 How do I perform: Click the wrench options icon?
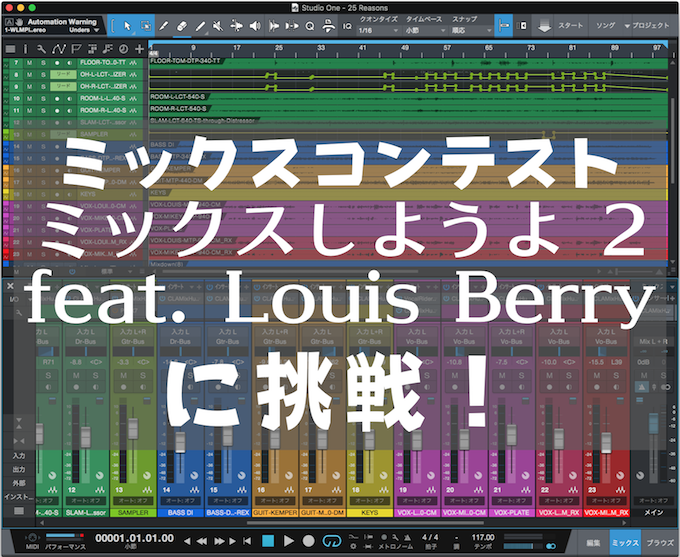41,49
